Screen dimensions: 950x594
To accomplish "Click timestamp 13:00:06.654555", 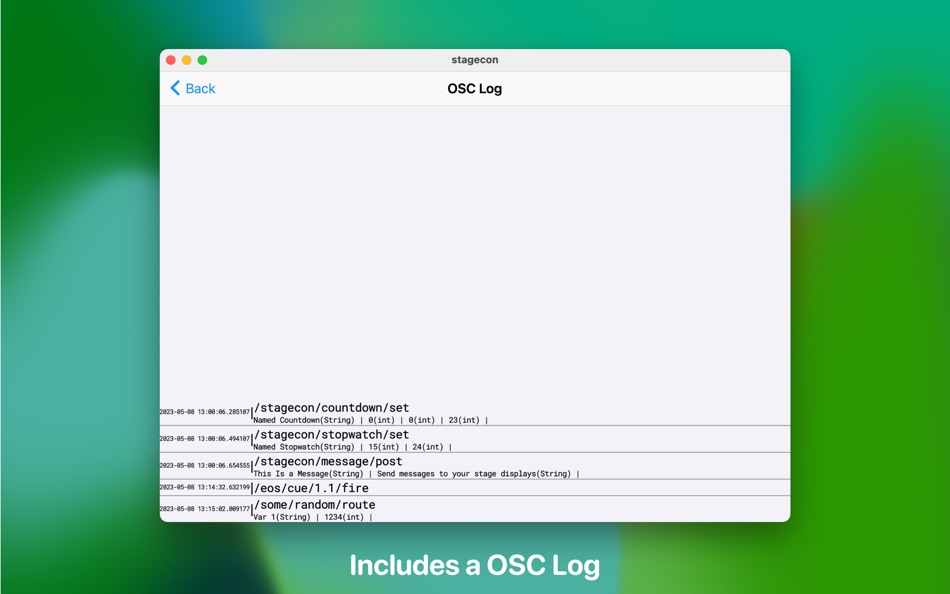I will point(205,466).
